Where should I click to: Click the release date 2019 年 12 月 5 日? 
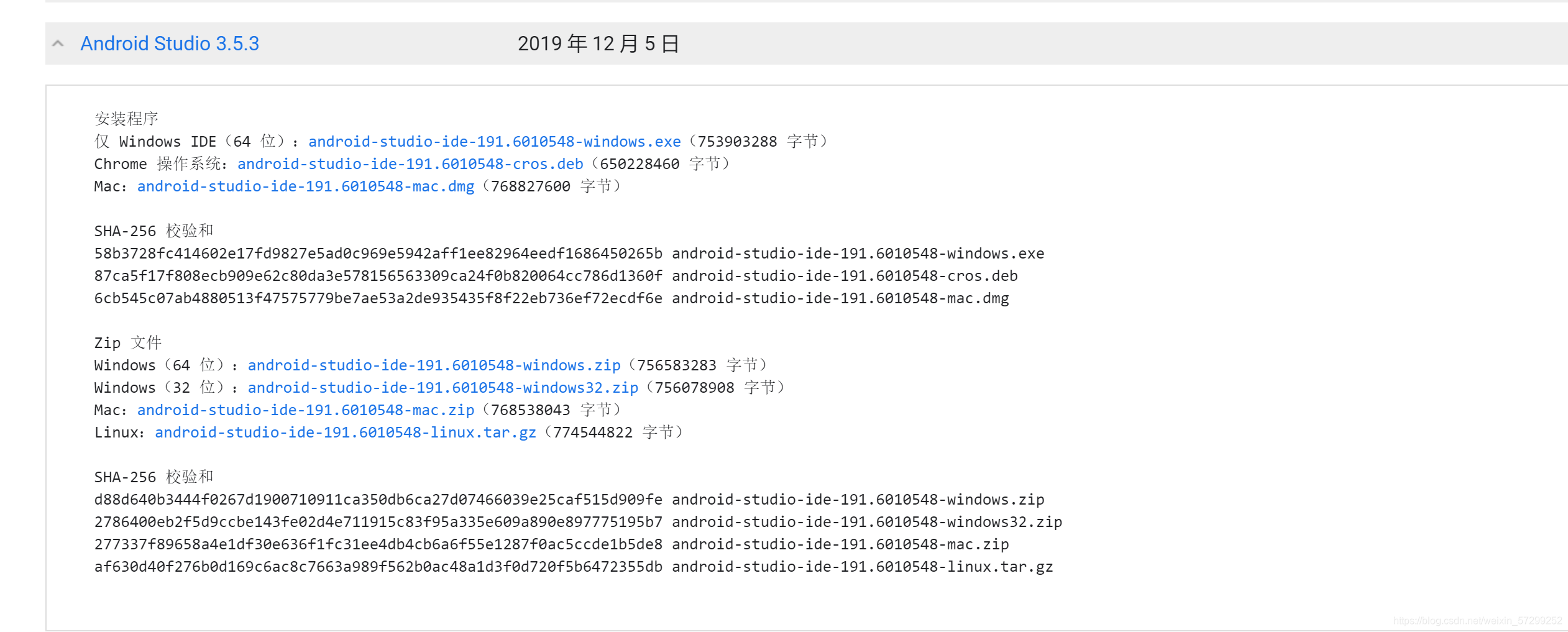tap(598, 44)
